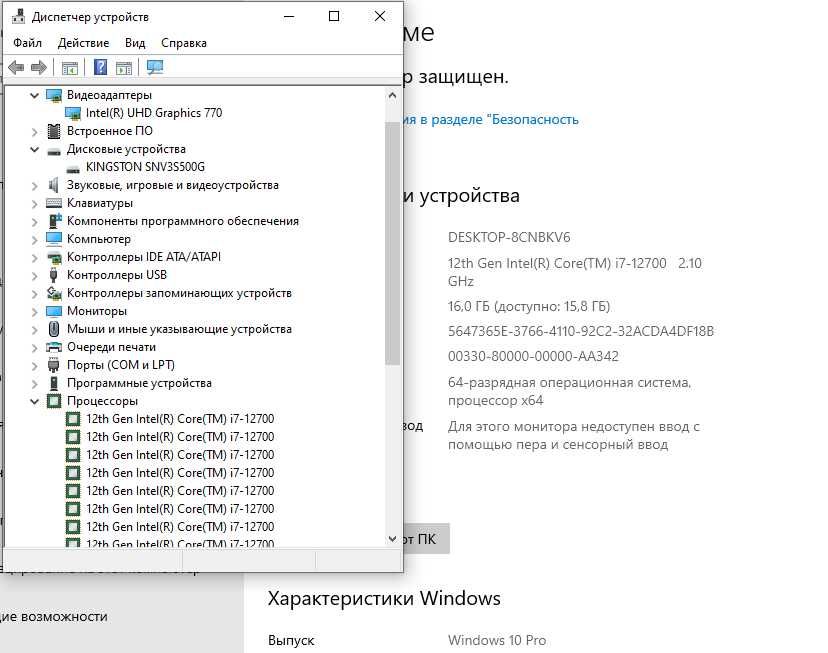Open the Вид menu
The width and height of the screenshot is (828, 653).
(x=135, y=43)
